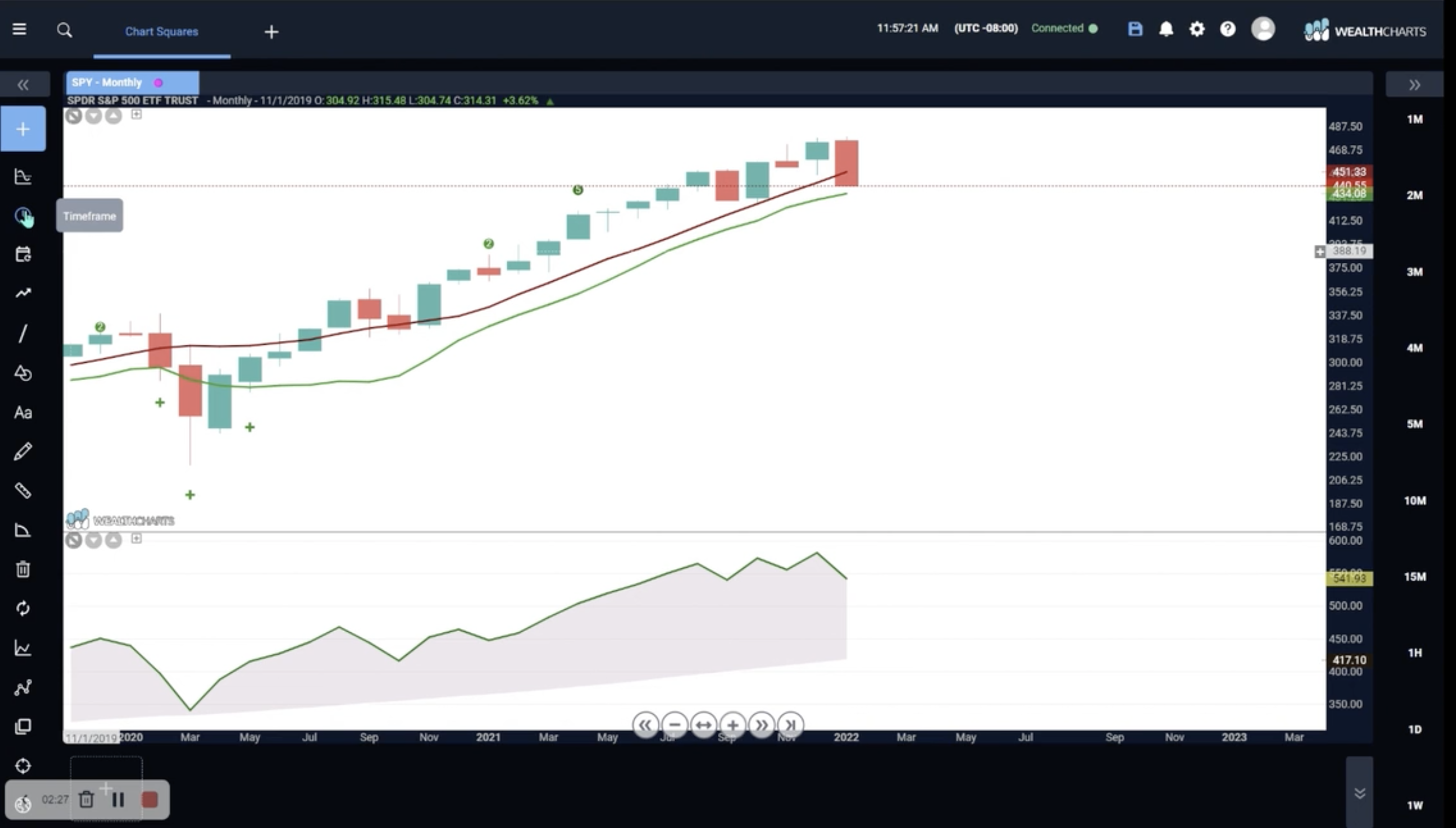Select the 10M timeframe

(1415, 501)
